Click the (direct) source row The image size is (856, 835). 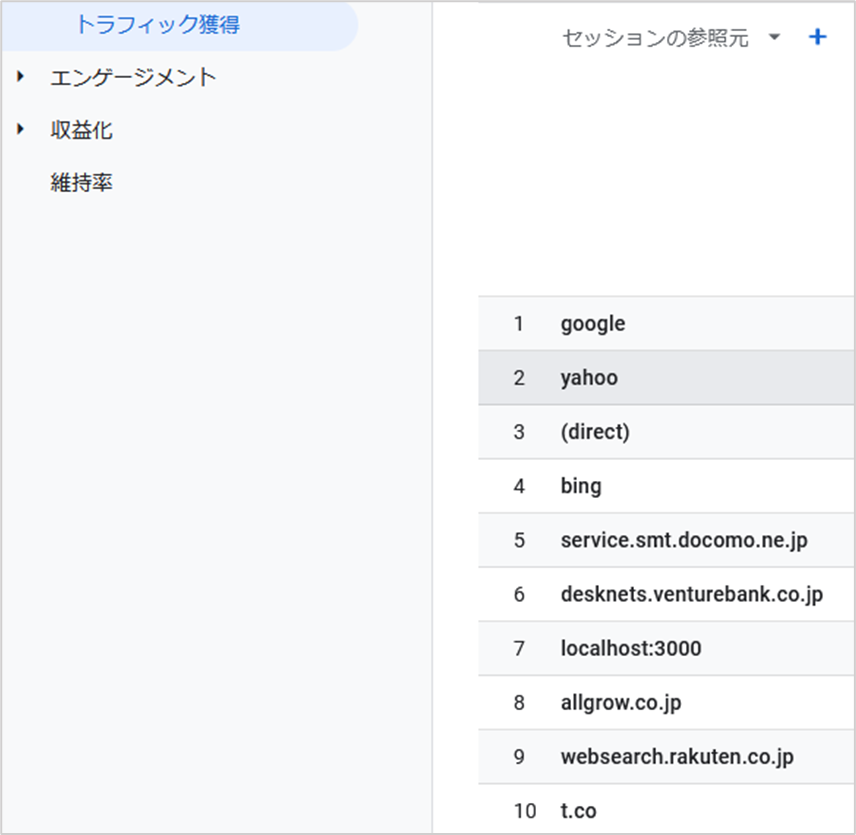pos(667,432)
